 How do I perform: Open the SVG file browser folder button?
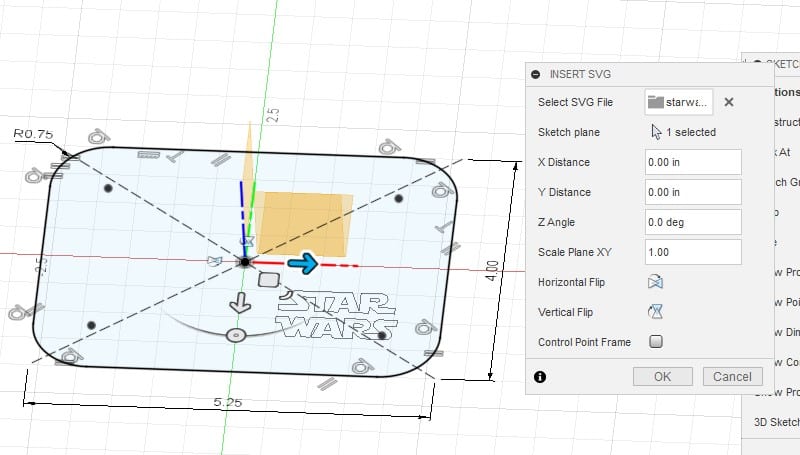pos(679,102)
